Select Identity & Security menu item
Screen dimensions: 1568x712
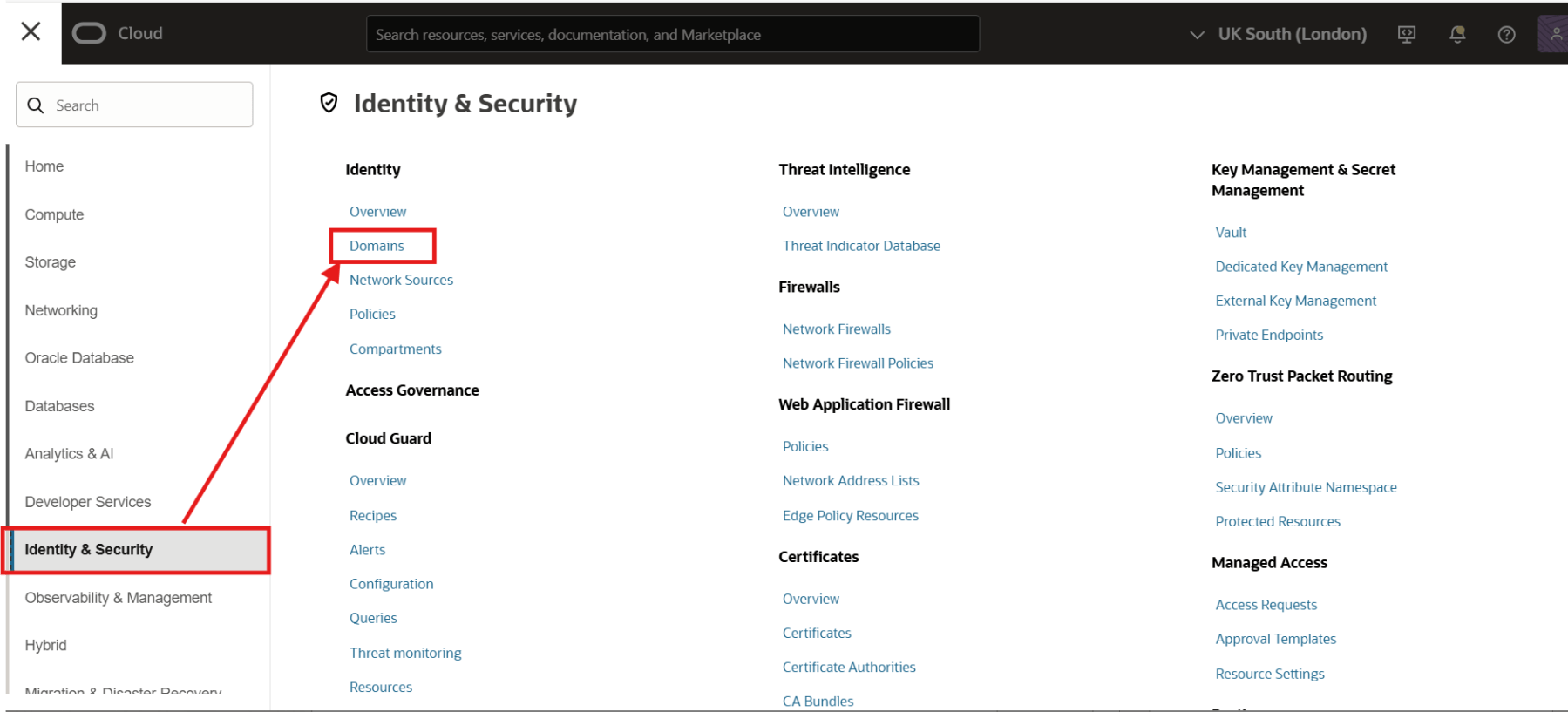(x=88, y=550)
